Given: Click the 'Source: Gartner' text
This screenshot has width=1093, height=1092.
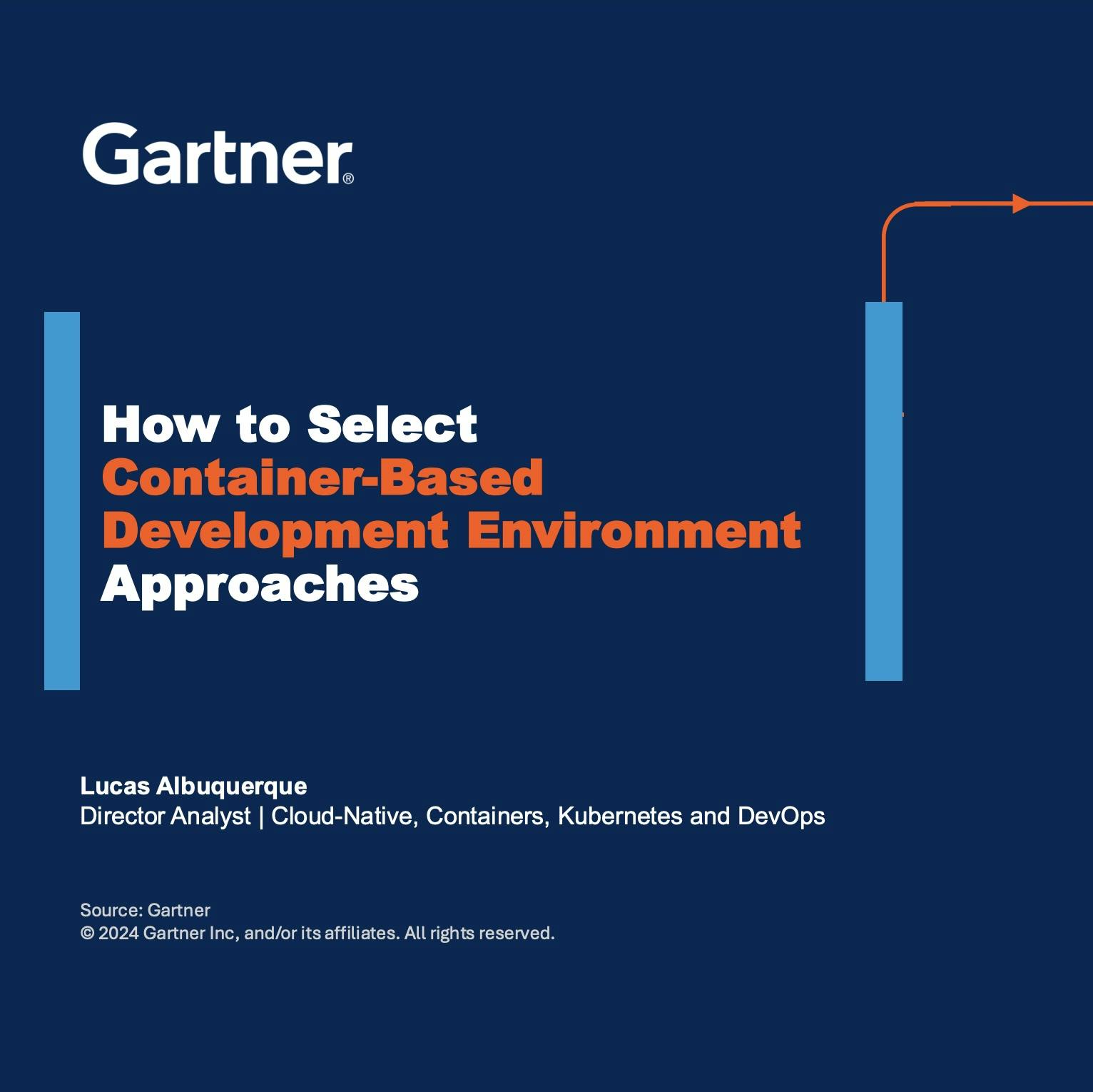Looking at the screenshot, I should click(x=145, y=910).
